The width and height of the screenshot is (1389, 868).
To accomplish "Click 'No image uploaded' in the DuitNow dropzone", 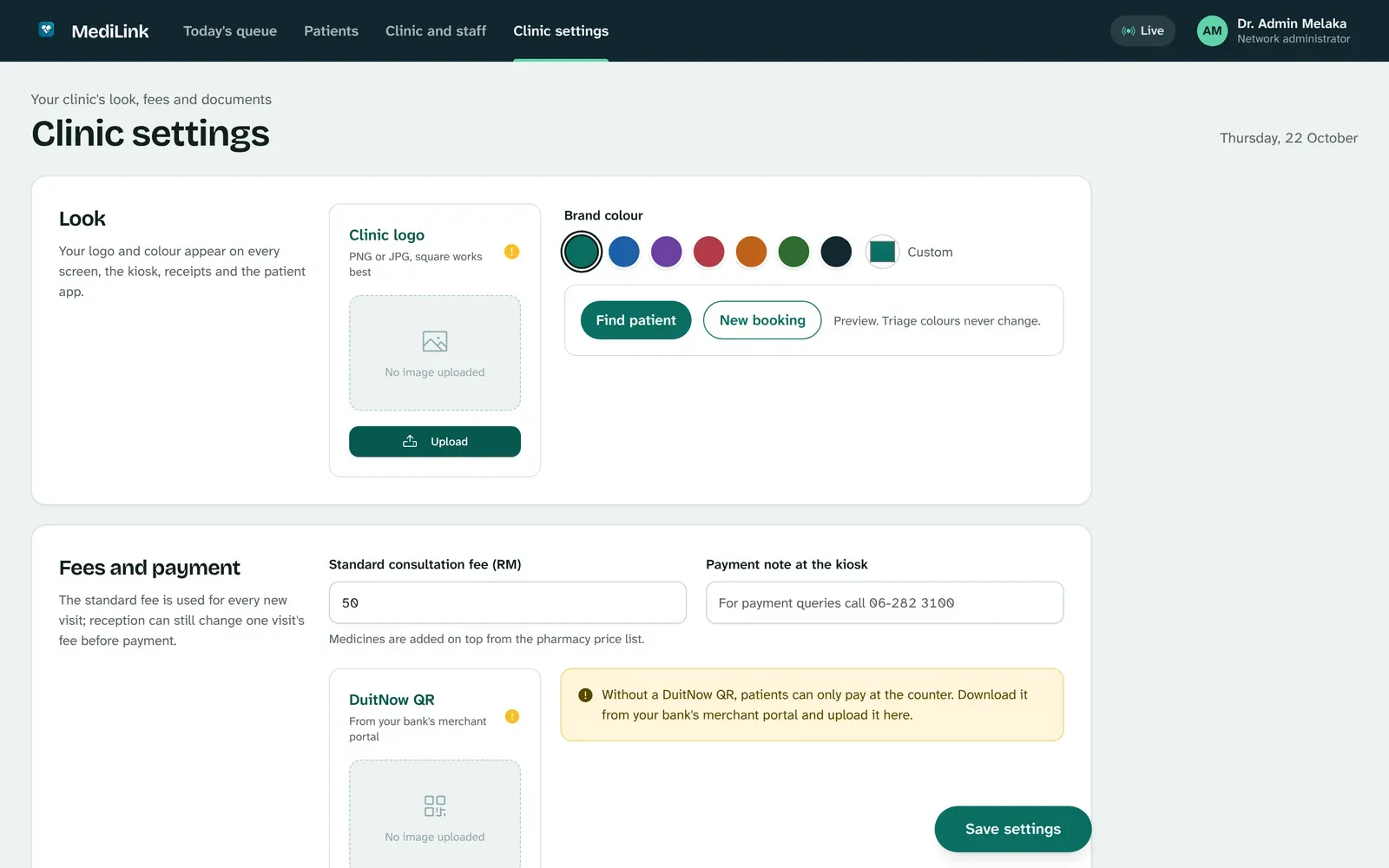I will [x=435, y=837].
